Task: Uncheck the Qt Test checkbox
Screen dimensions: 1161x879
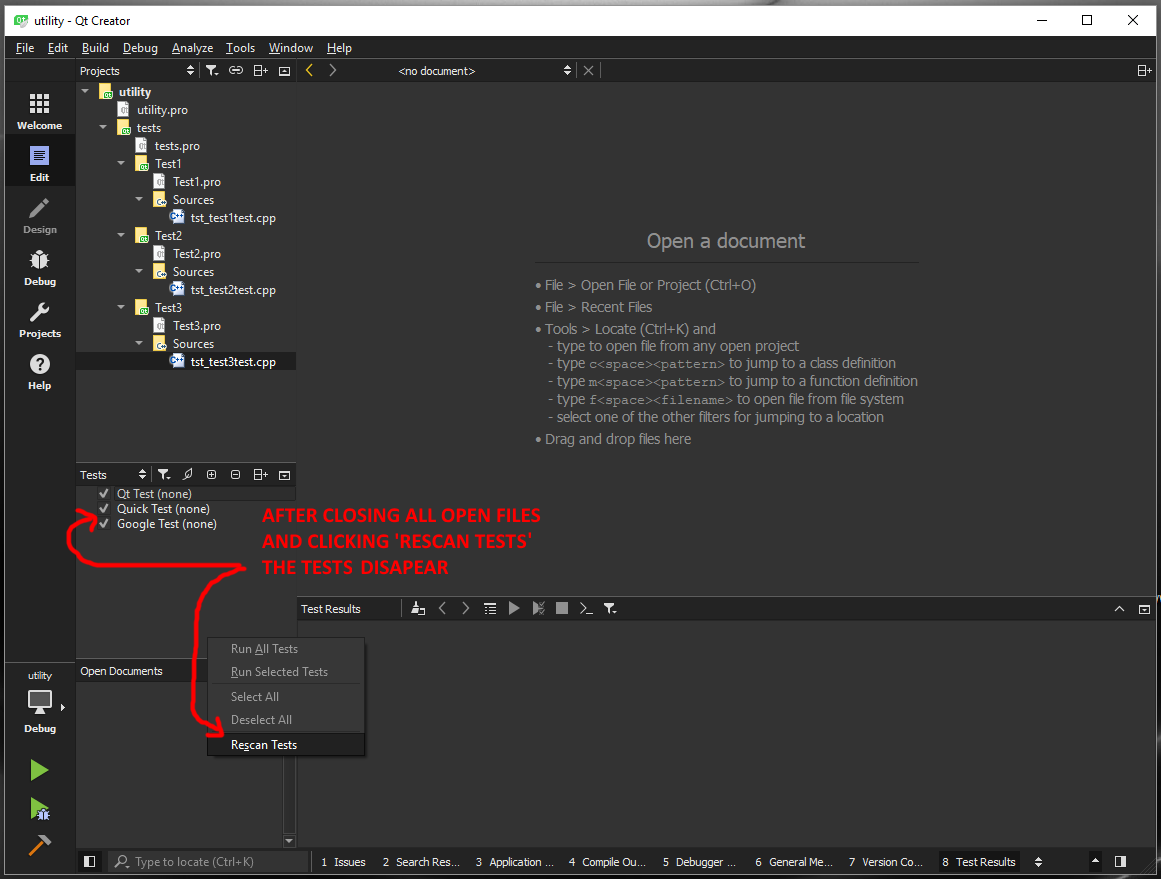Action: coord(104,494)
